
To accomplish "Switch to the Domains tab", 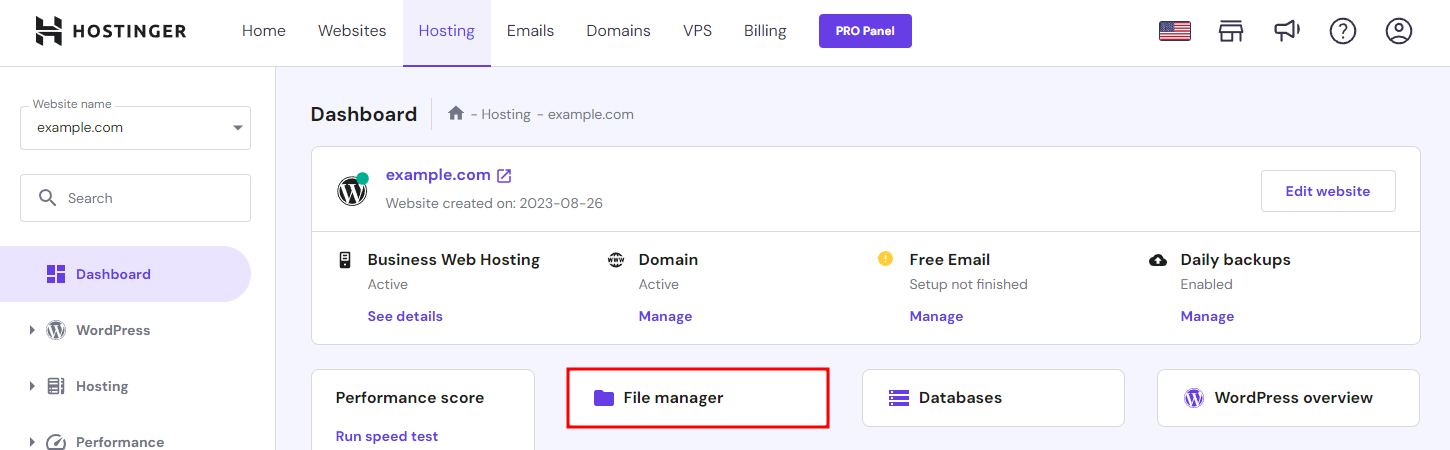I will [x=618, y=31].
